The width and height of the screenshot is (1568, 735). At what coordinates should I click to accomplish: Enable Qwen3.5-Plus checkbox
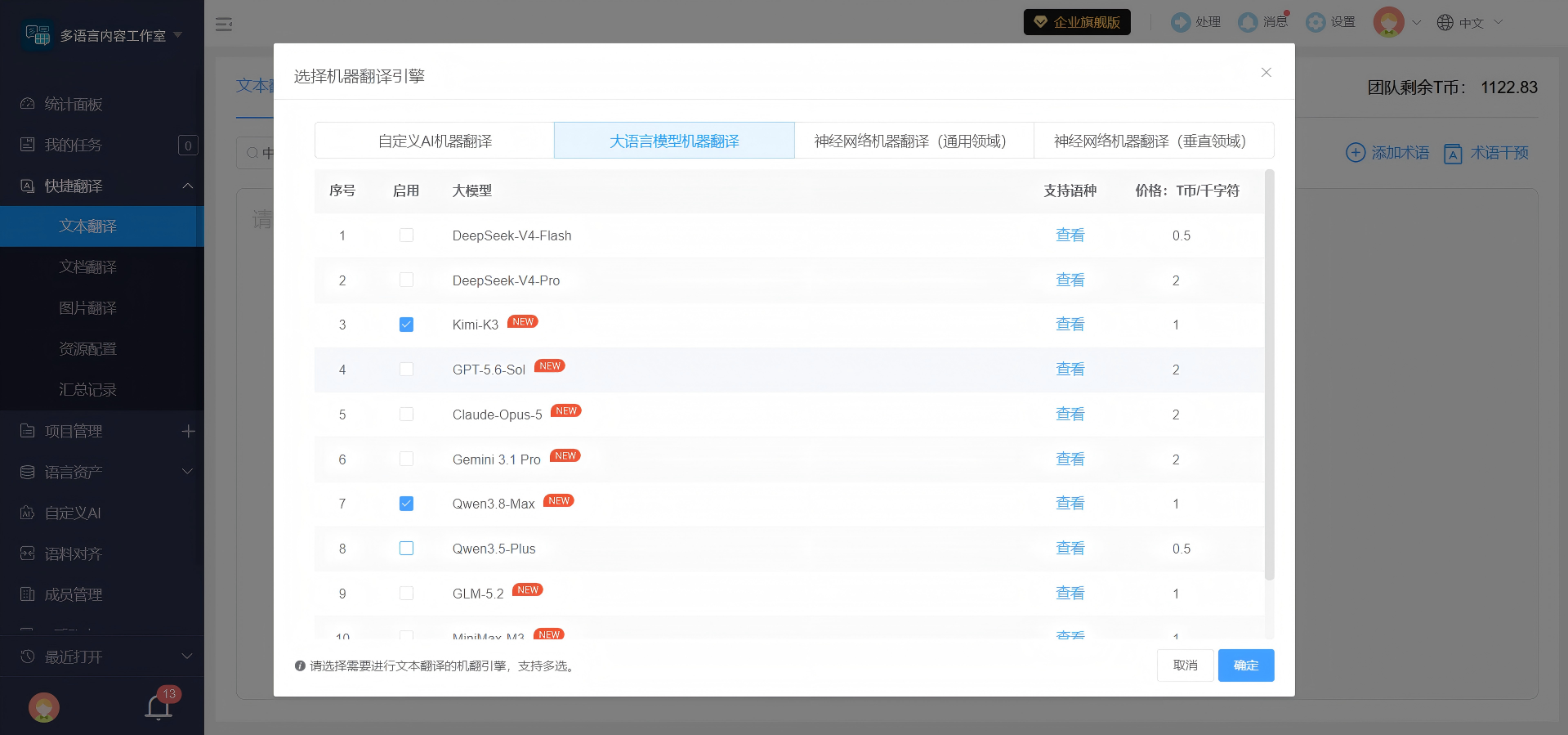406,549
